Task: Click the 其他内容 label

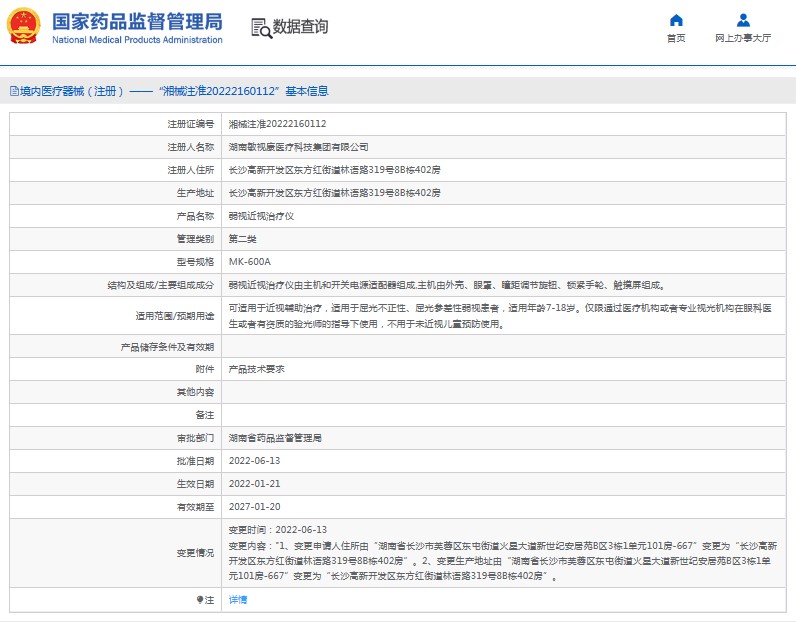Action: point(195,392)
